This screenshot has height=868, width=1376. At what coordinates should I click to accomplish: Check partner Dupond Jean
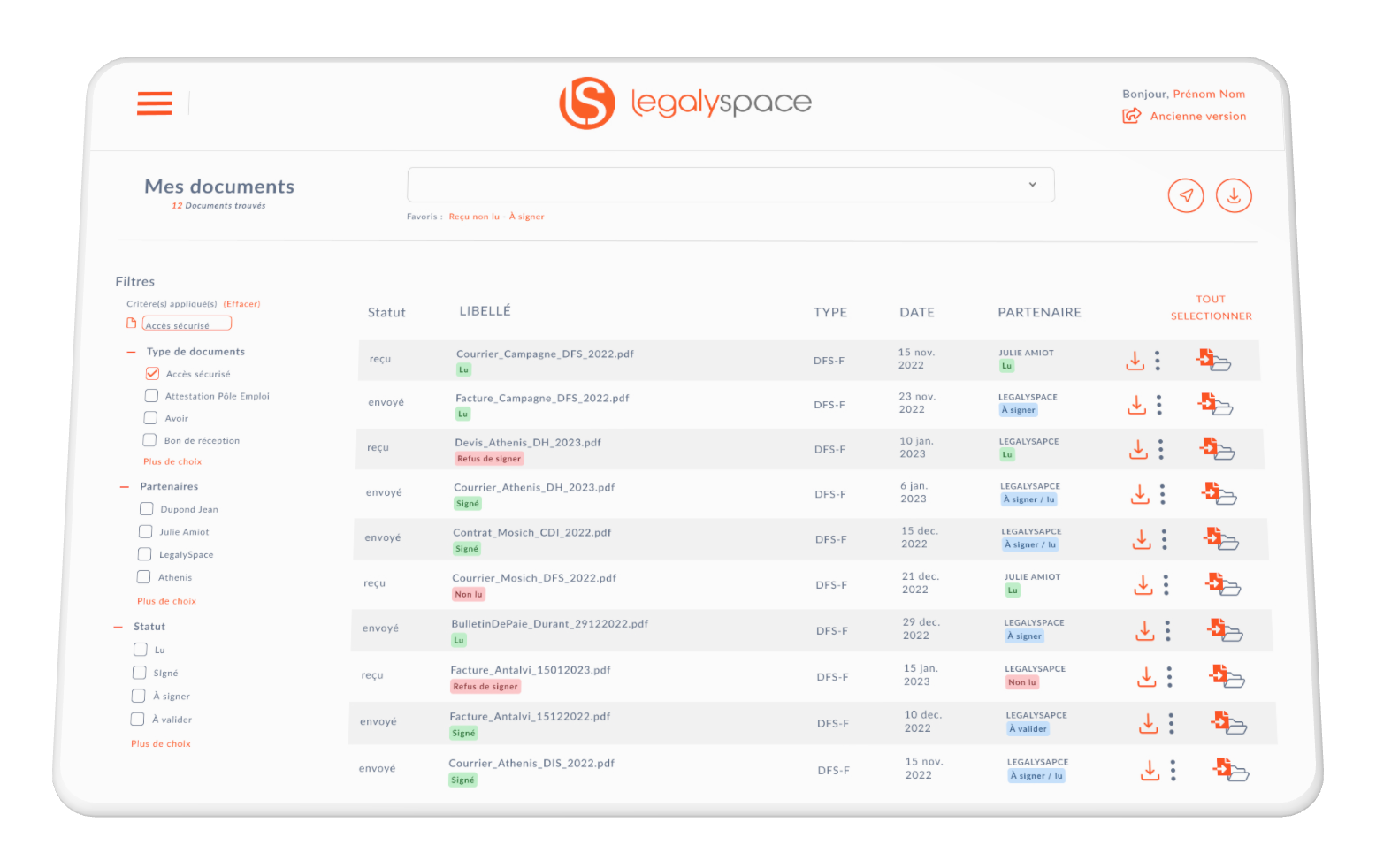coord(146,508)
